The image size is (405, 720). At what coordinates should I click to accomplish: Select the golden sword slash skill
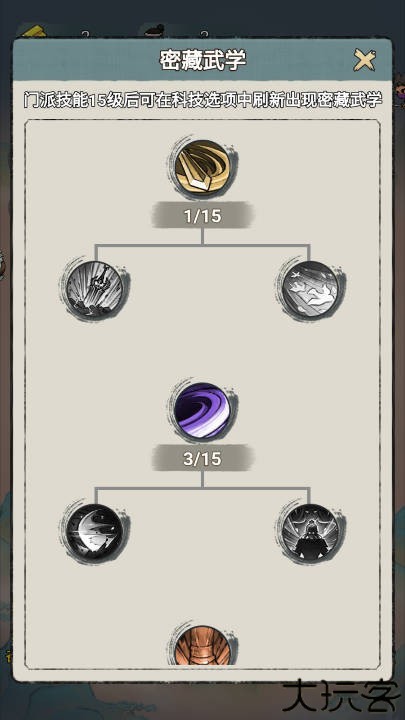[202, 169]
